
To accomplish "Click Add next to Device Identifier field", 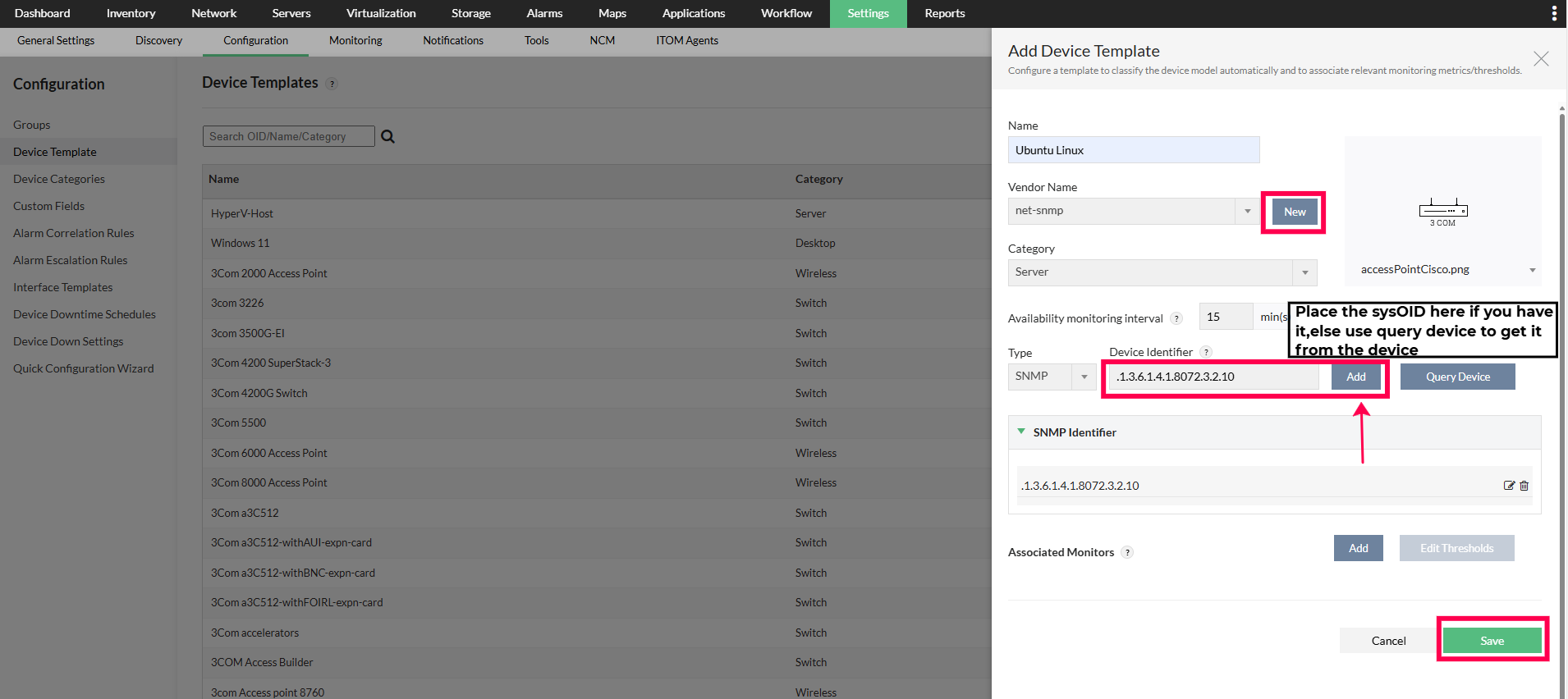I will click(1356, 377).
